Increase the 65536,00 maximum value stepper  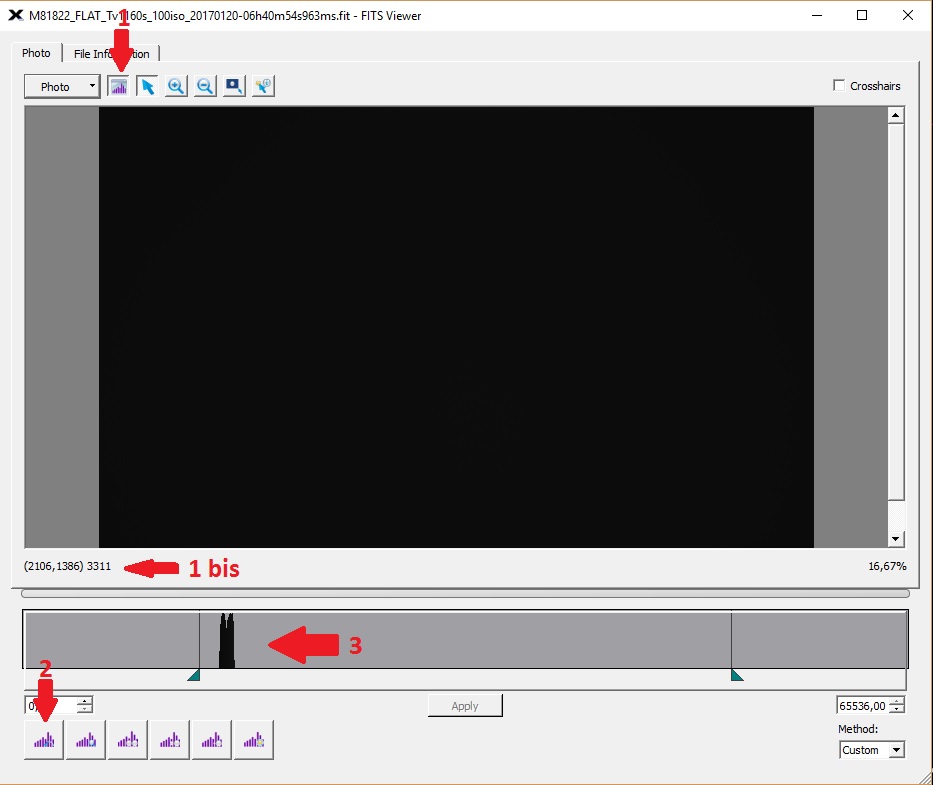click(x=897, y=701)
